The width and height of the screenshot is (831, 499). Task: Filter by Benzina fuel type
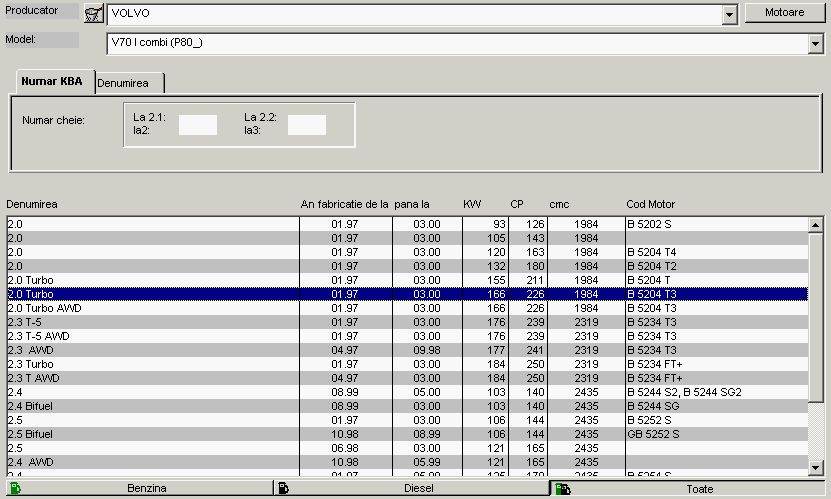(x=140, y=488)
